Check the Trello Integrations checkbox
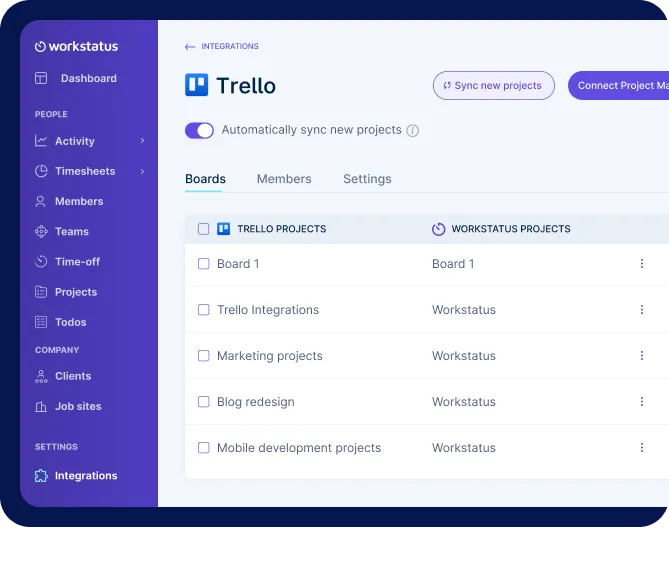 [x=204, y=310]
